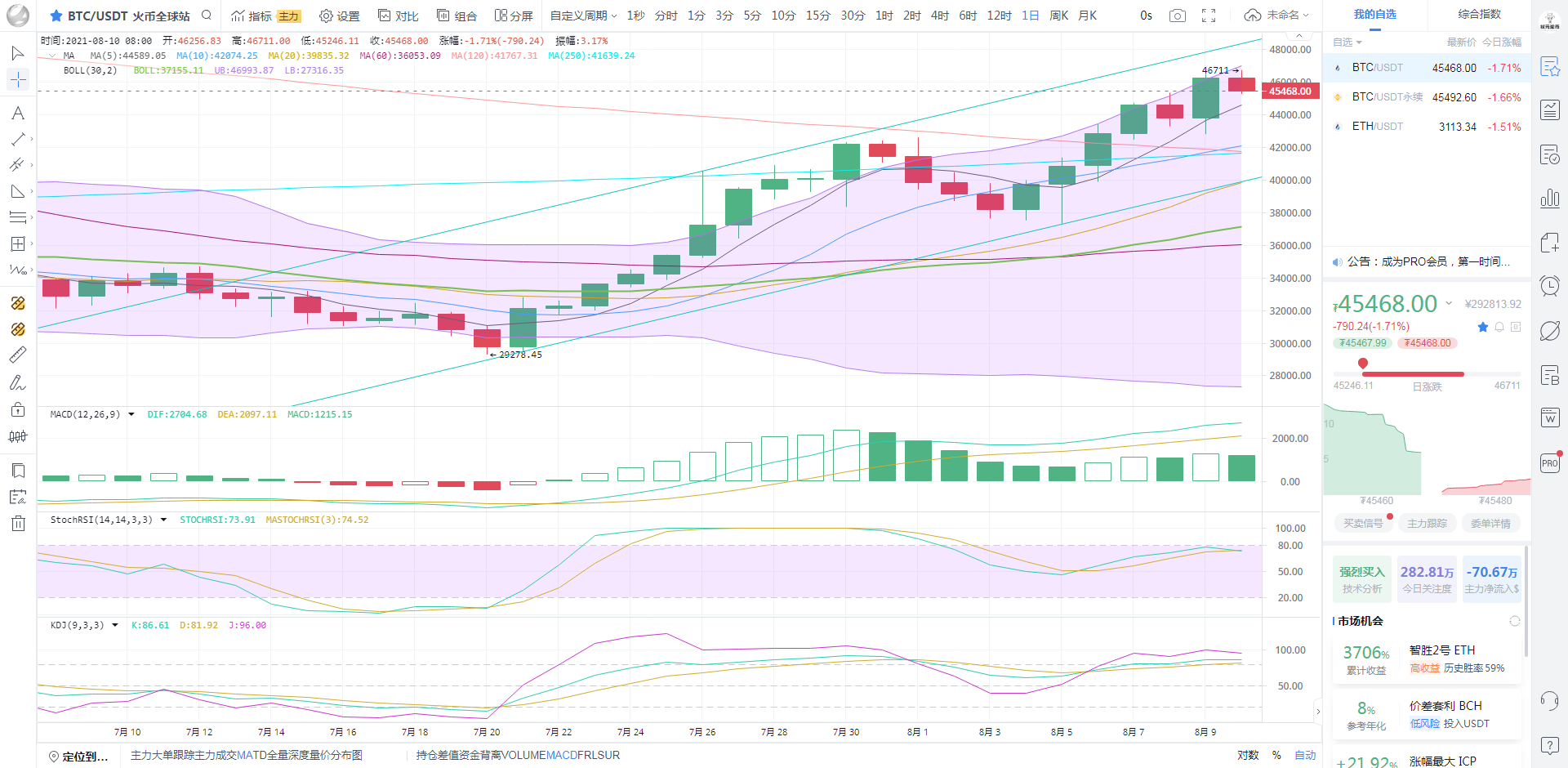Viewport: 1568px width, 768px height.
Task: Open 委单详情 order details
Action: pos(1490,524)
